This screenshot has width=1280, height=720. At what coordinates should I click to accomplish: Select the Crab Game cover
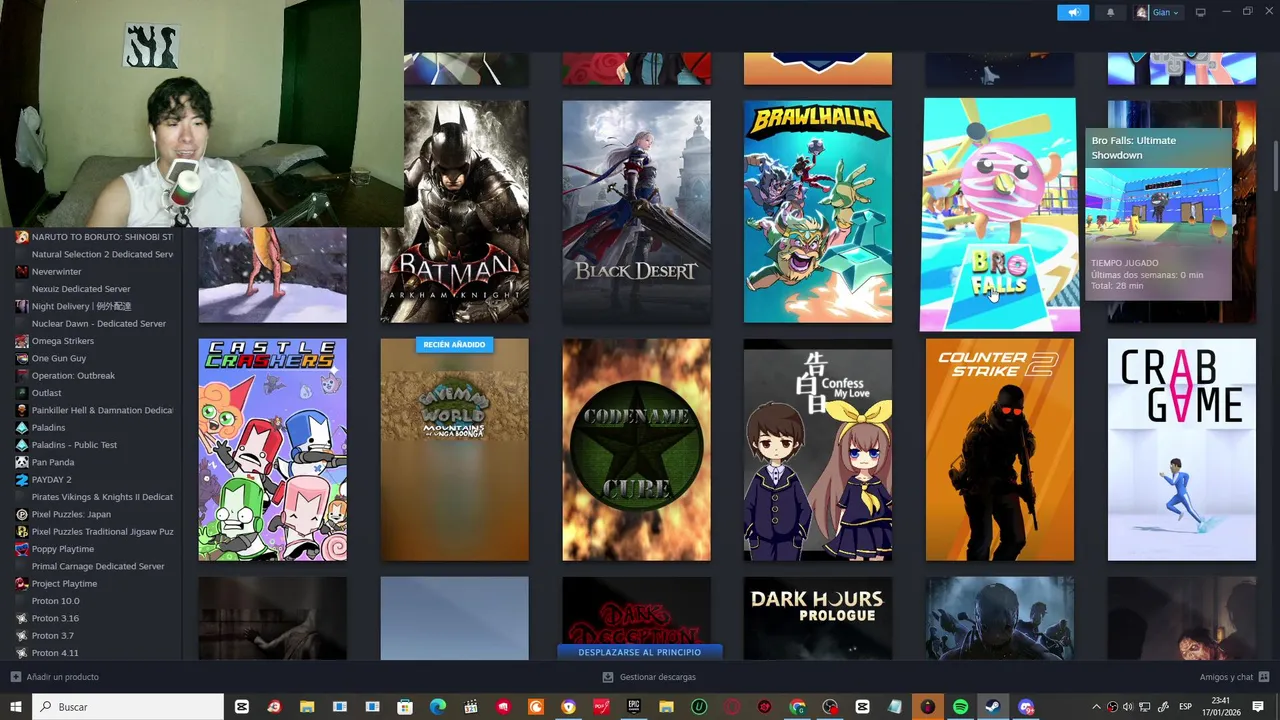[x=1181, y=449]
